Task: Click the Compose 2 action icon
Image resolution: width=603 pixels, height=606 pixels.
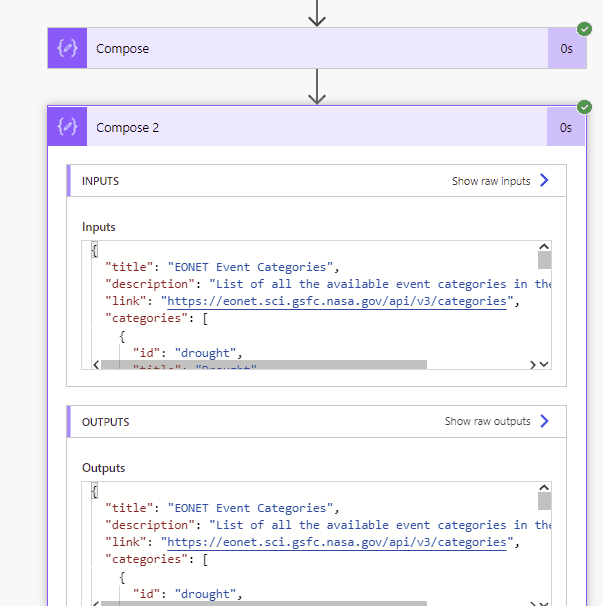Action: [x=67, y=127]
